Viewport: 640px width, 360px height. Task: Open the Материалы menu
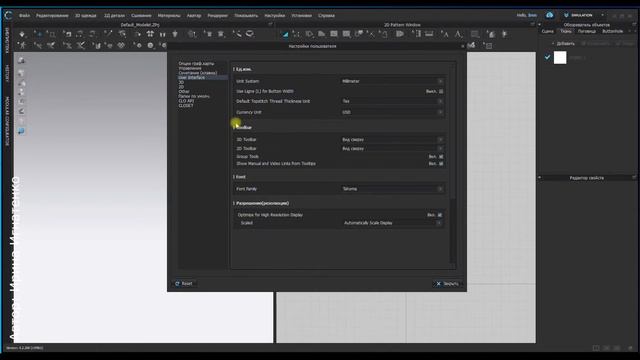[x=169, y=16]
